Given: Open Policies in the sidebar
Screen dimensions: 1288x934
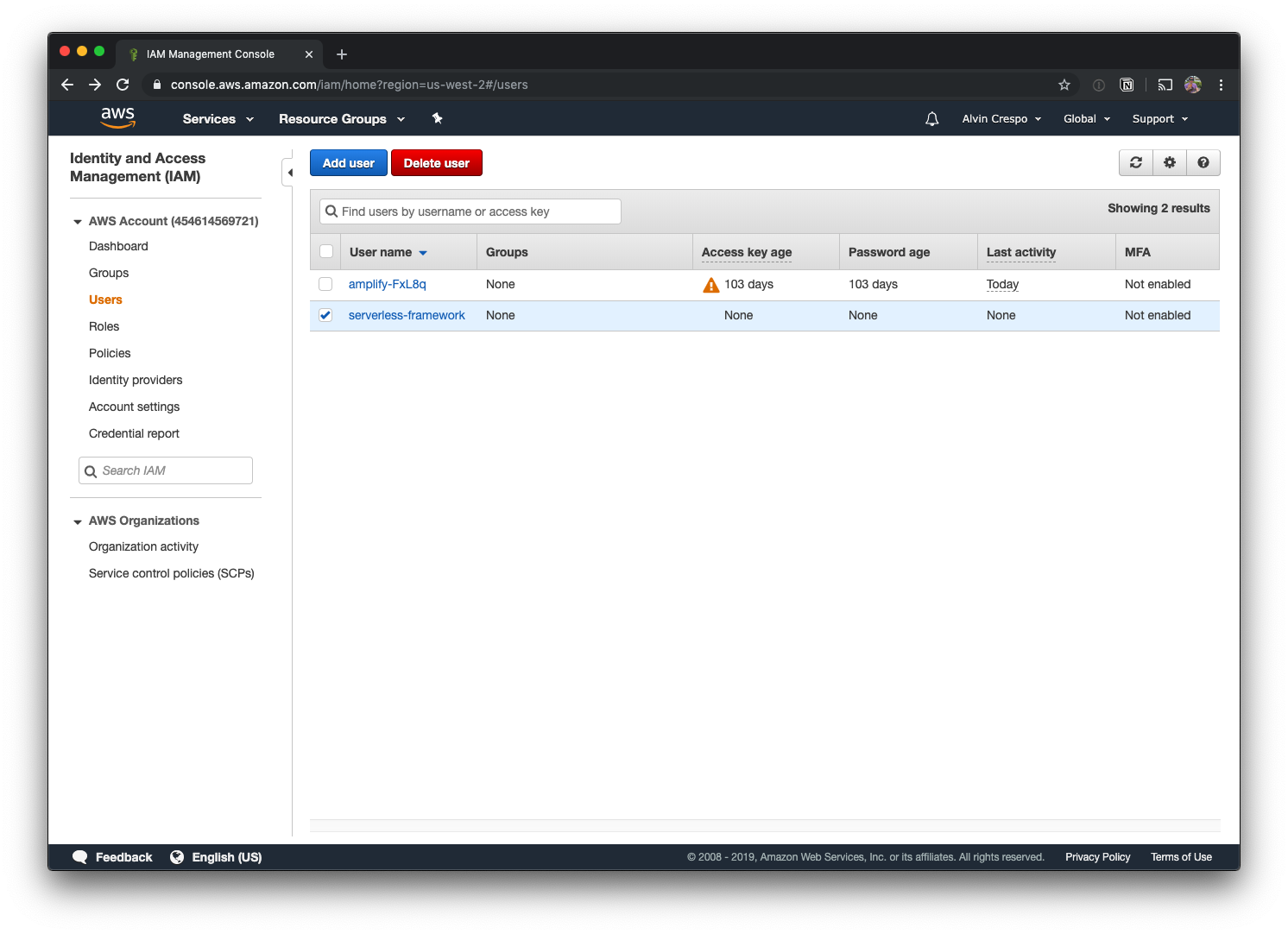Looking at the screenshot, I should pos(110,353).
